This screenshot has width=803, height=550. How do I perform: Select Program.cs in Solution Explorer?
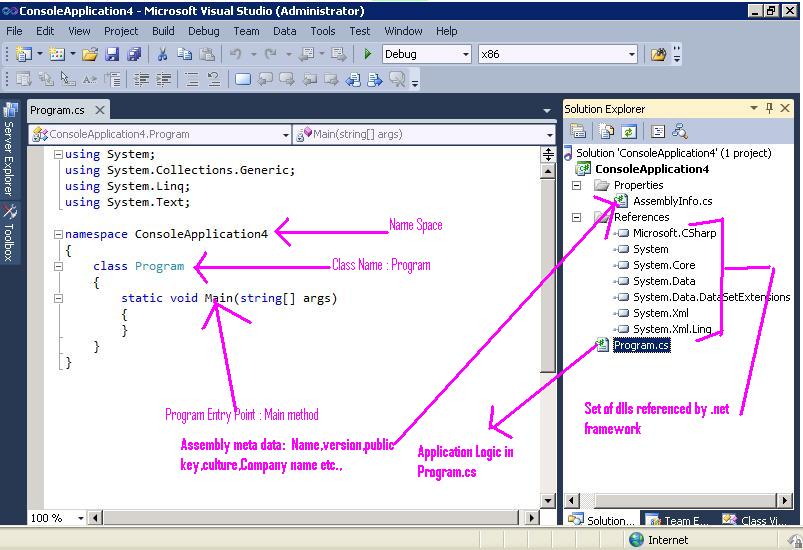click(x=641, y=346)
